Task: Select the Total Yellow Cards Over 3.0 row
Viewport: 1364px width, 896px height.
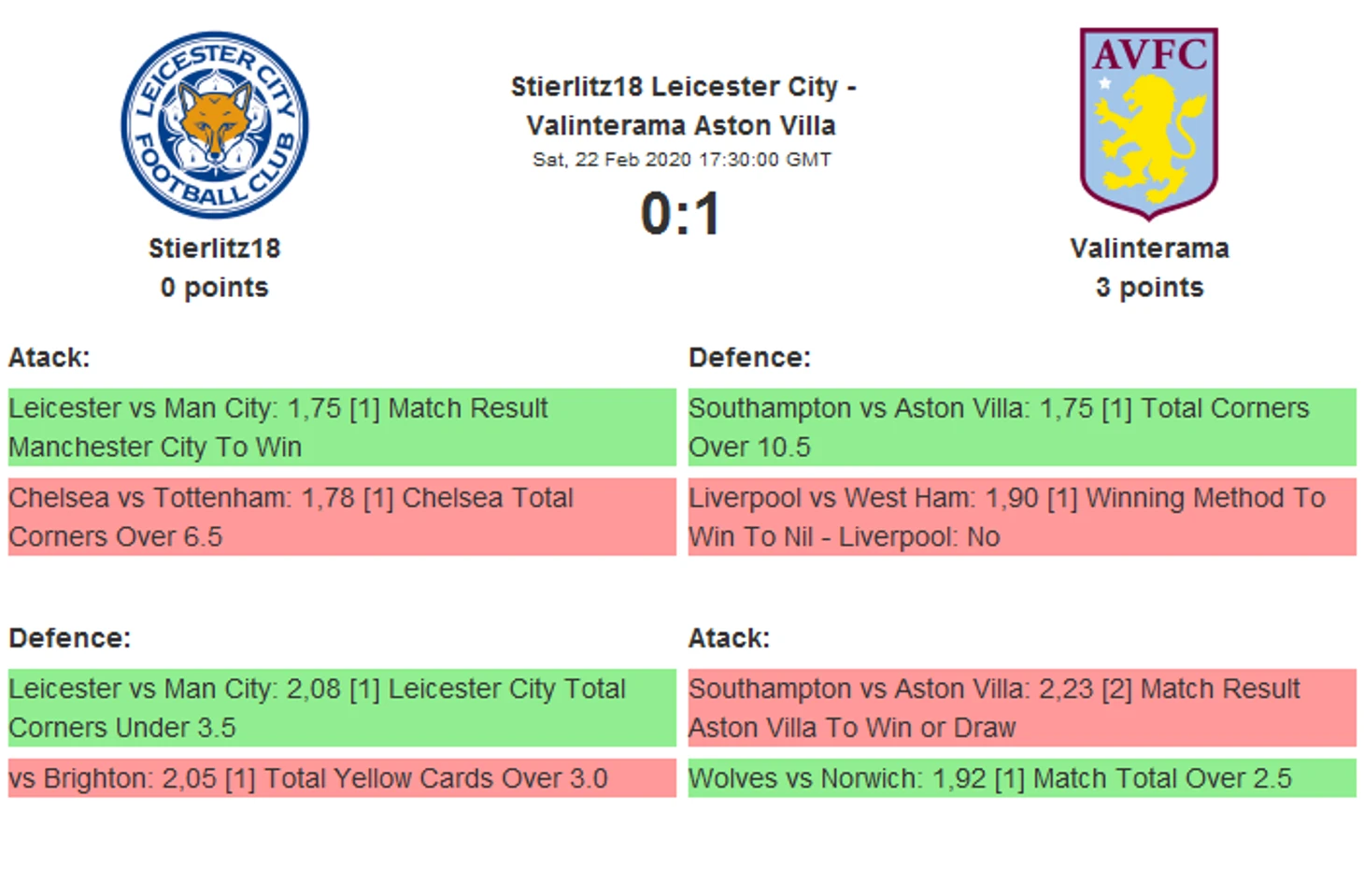Action: tap(342, 778)
